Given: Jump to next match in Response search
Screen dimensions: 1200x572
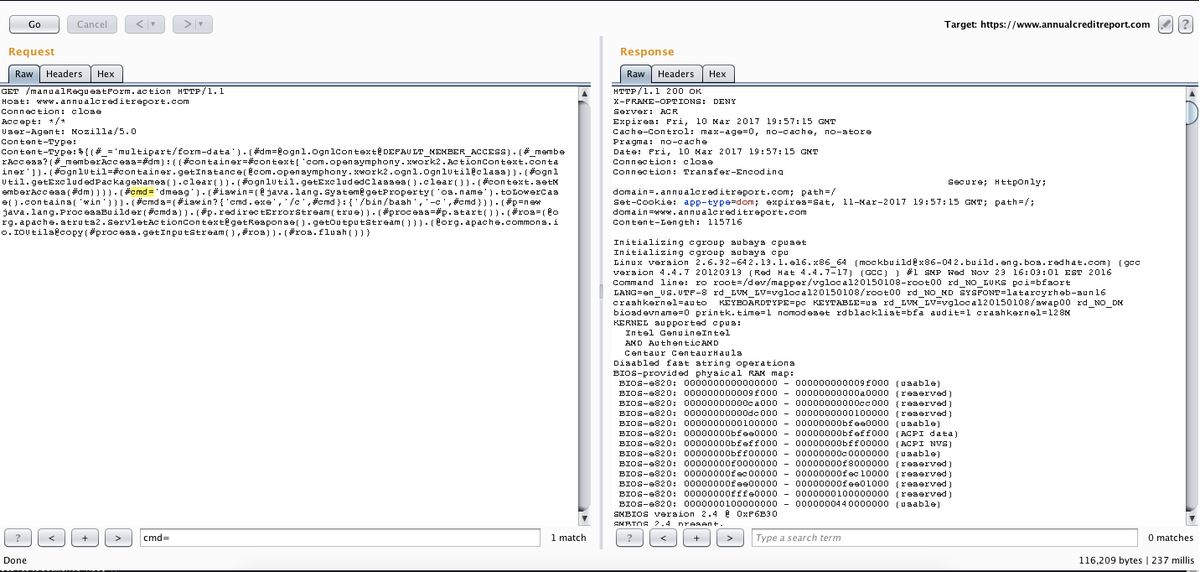Looking at the screenshot, I should tap(729, 538).
